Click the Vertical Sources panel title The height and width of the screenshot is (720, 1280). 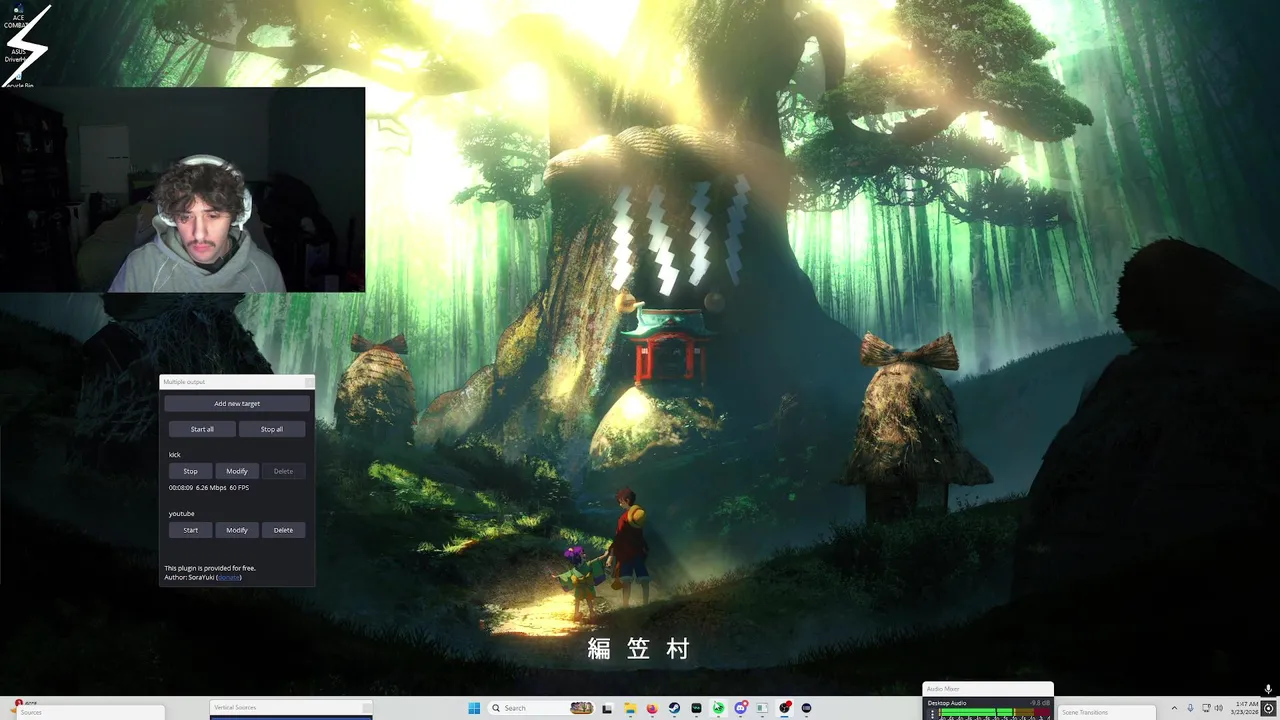(235, 707)
